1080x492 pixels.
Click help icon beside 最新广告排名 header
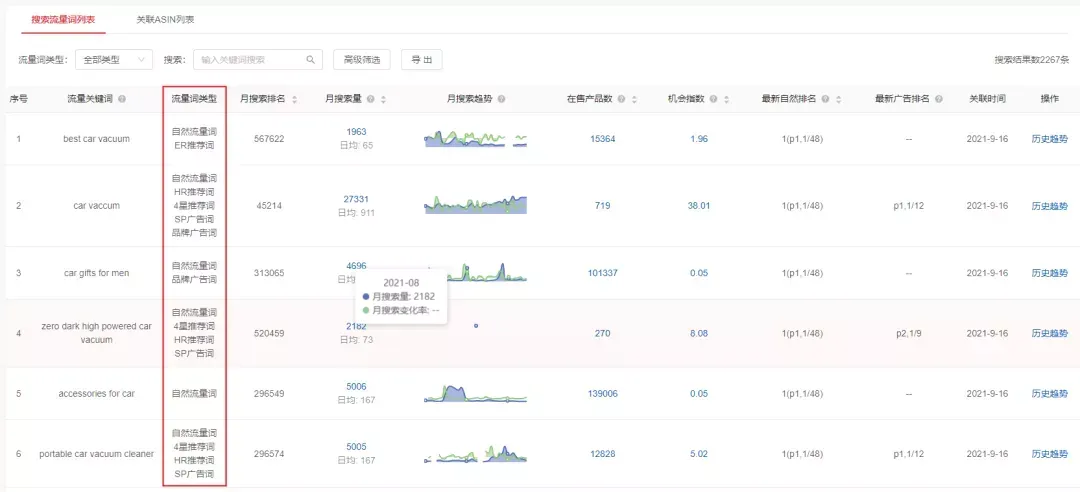pos(938,99)
